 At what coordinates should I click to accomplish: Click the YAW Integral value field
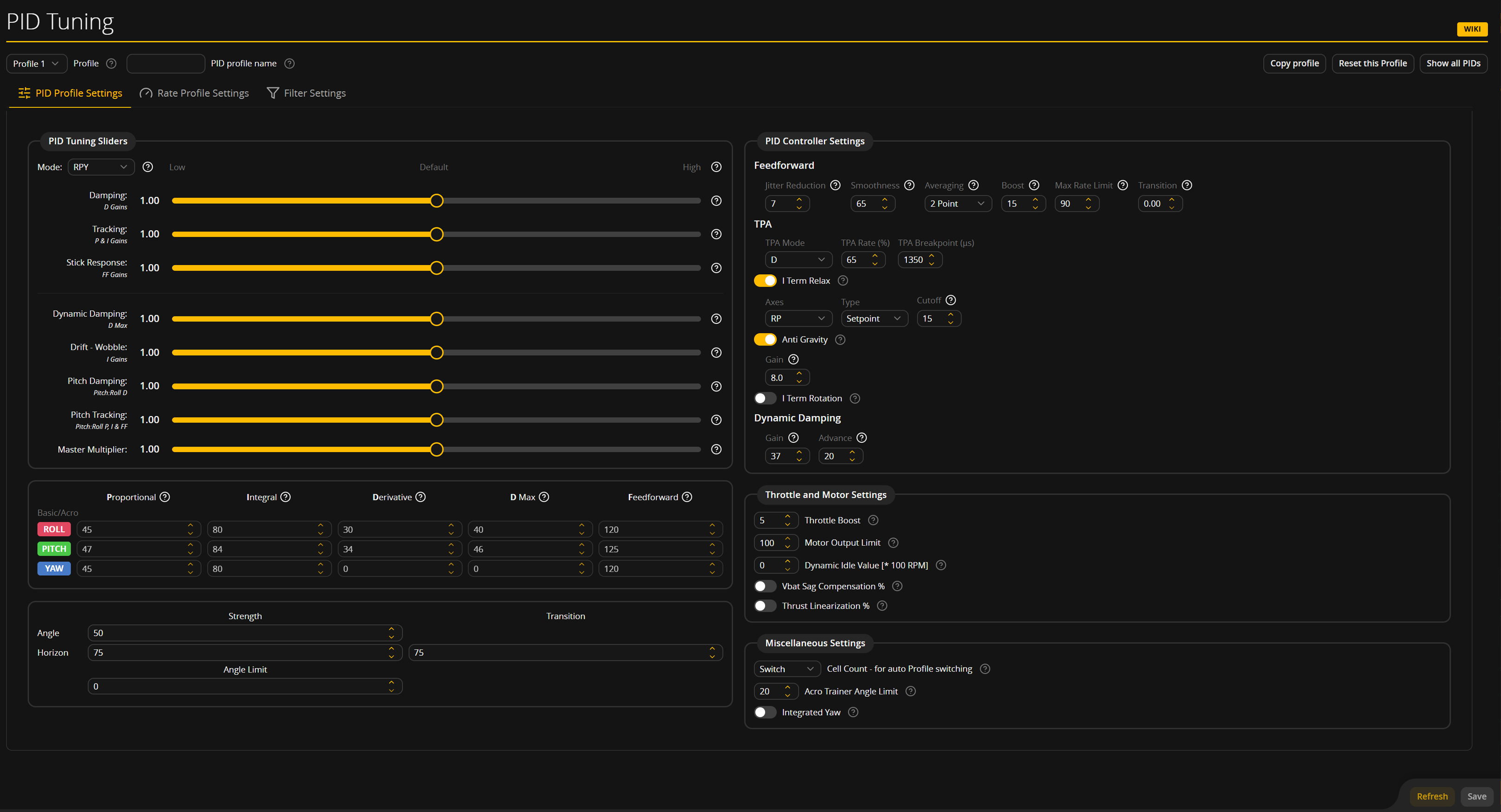(269, 568)
